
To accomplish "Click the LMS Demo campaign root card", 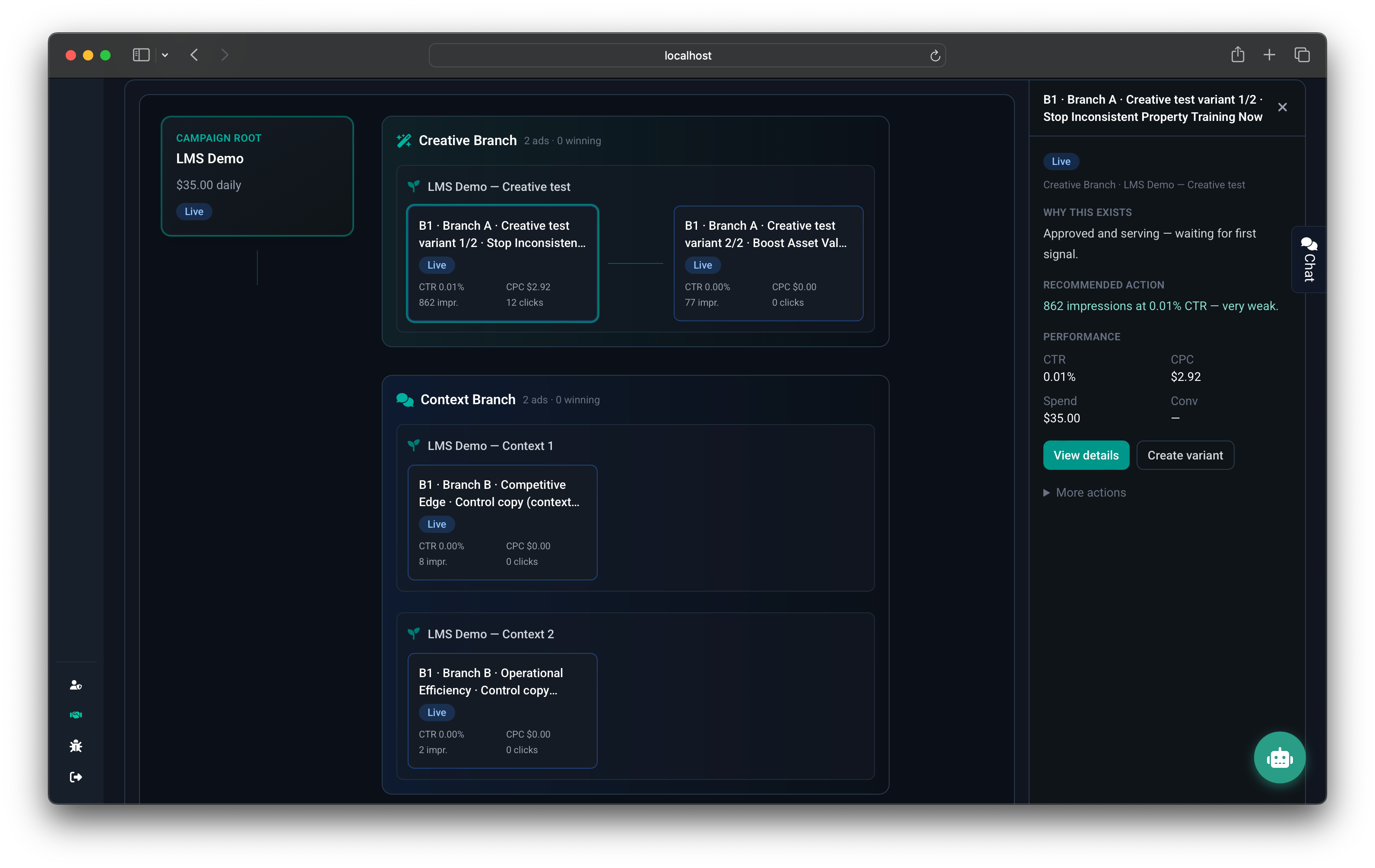I will 257,176.
